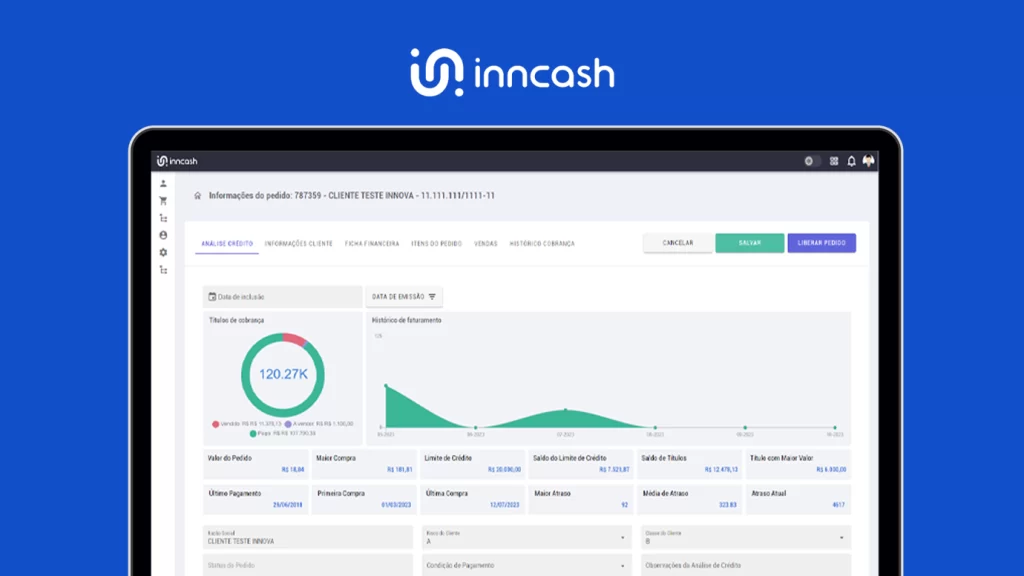Click the Títulos de cobrança heading

236,320
